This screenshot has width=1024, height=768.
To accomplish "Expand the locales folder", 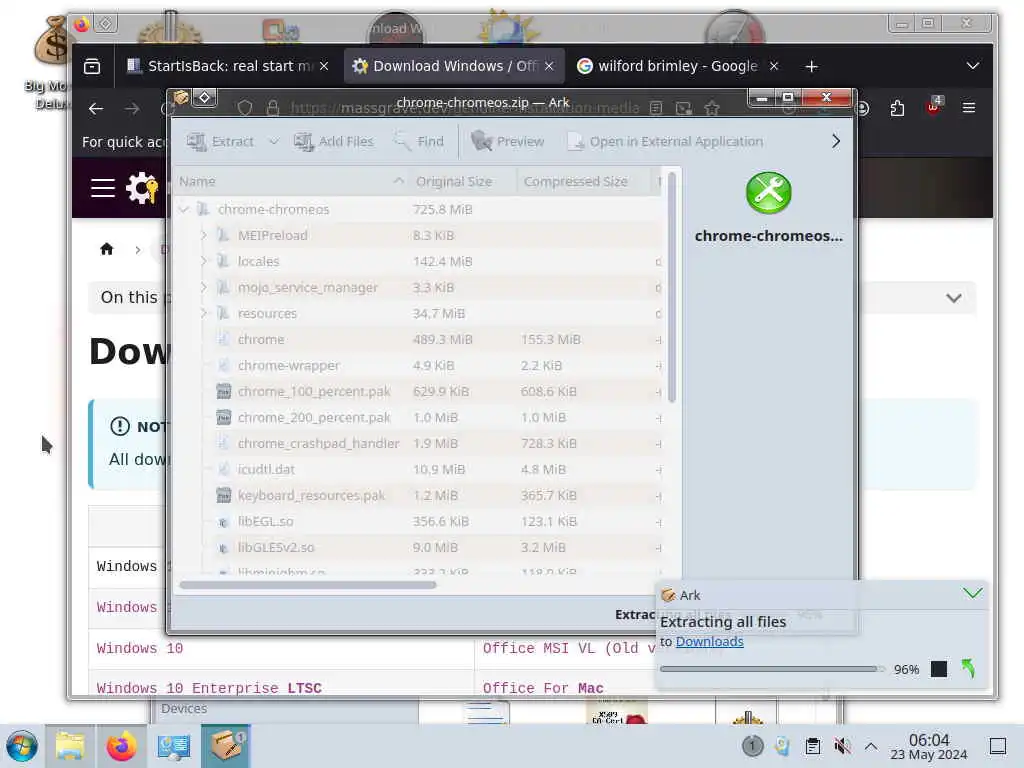I will pos(203,261).
